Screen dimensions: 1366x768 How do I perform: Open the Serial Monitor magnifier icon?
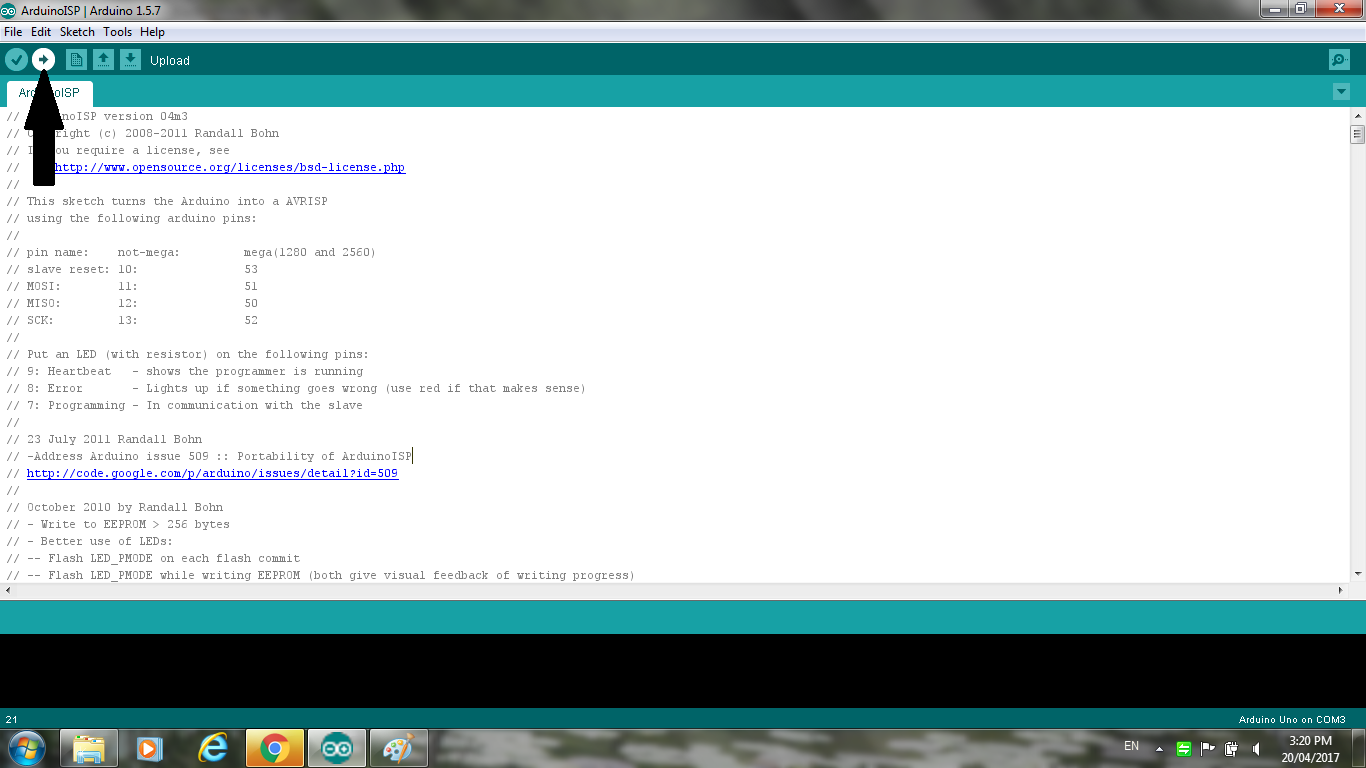(1339, 60)
